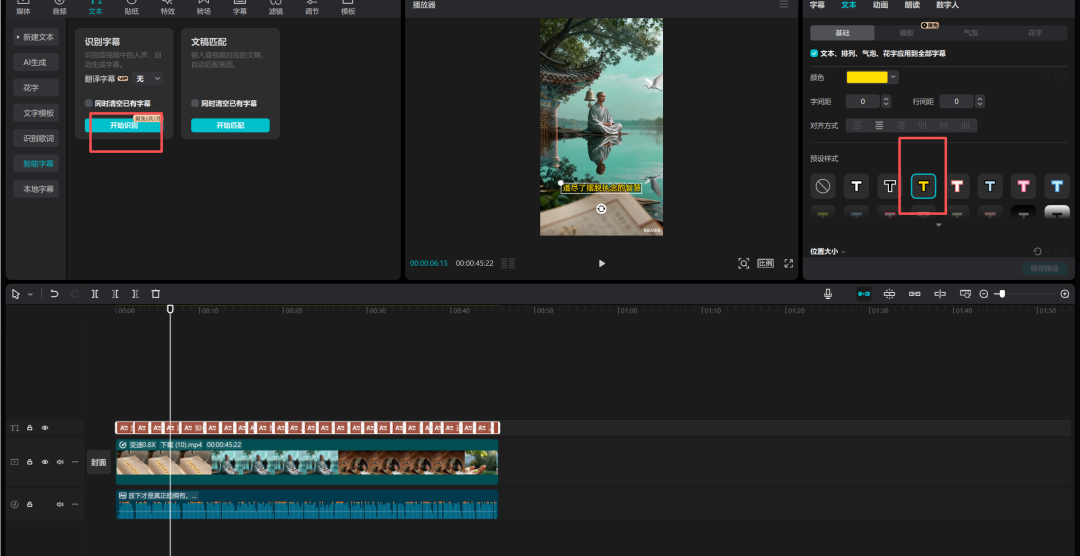Click 开始识别 to recognize subtitles
Viewport: 1080px width, 556px height.
pos(124,125)
